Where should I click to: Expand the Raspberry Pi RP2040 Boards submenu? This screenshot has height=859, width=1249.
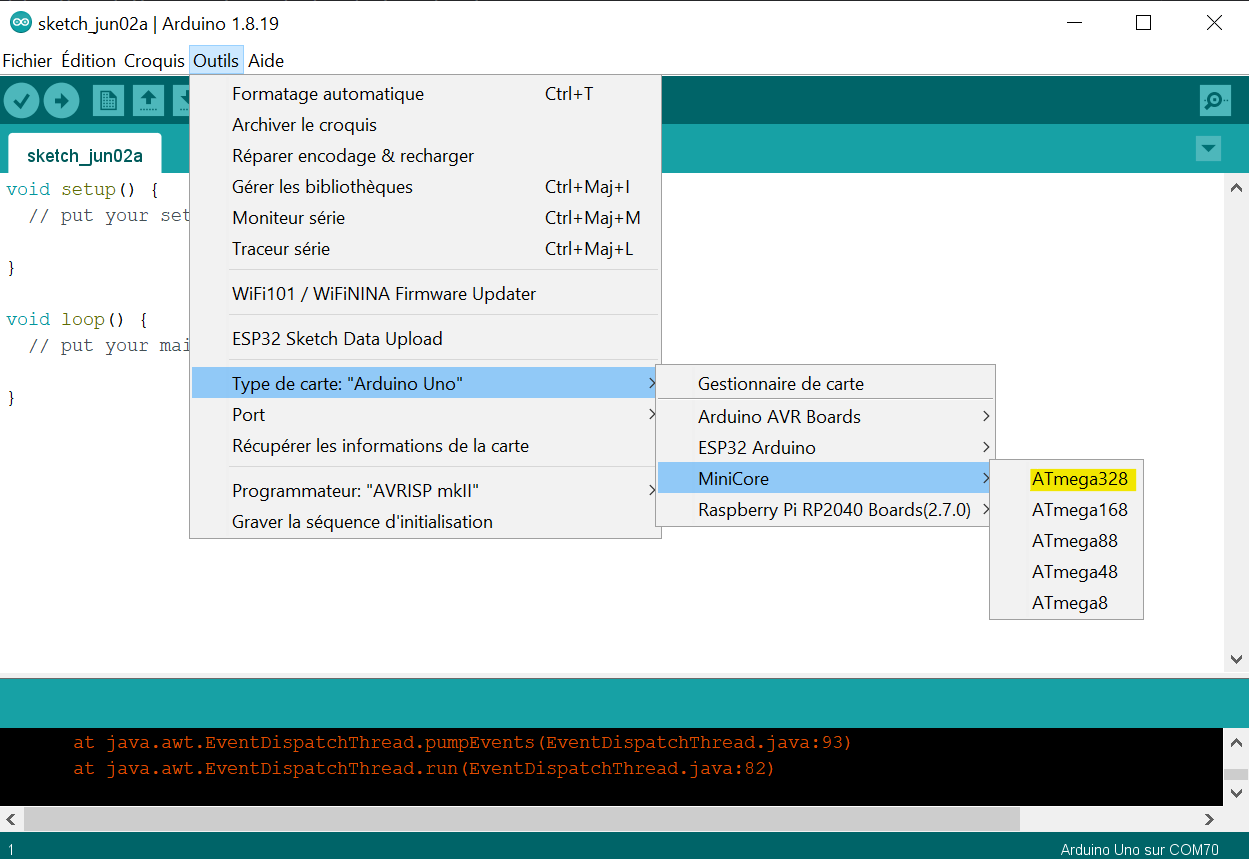825,510
